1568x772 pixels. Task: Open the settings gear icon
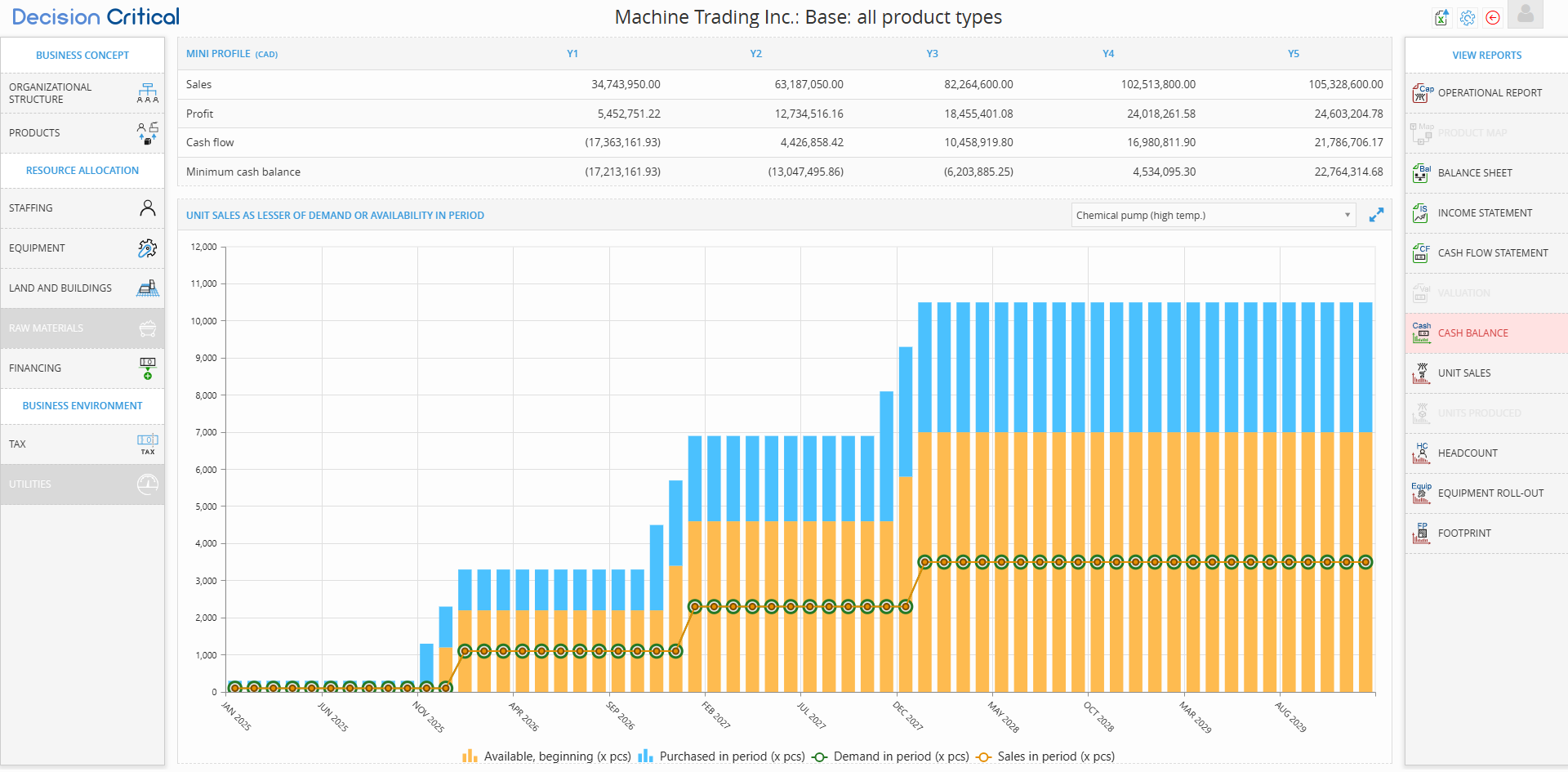pos(1468,18)
